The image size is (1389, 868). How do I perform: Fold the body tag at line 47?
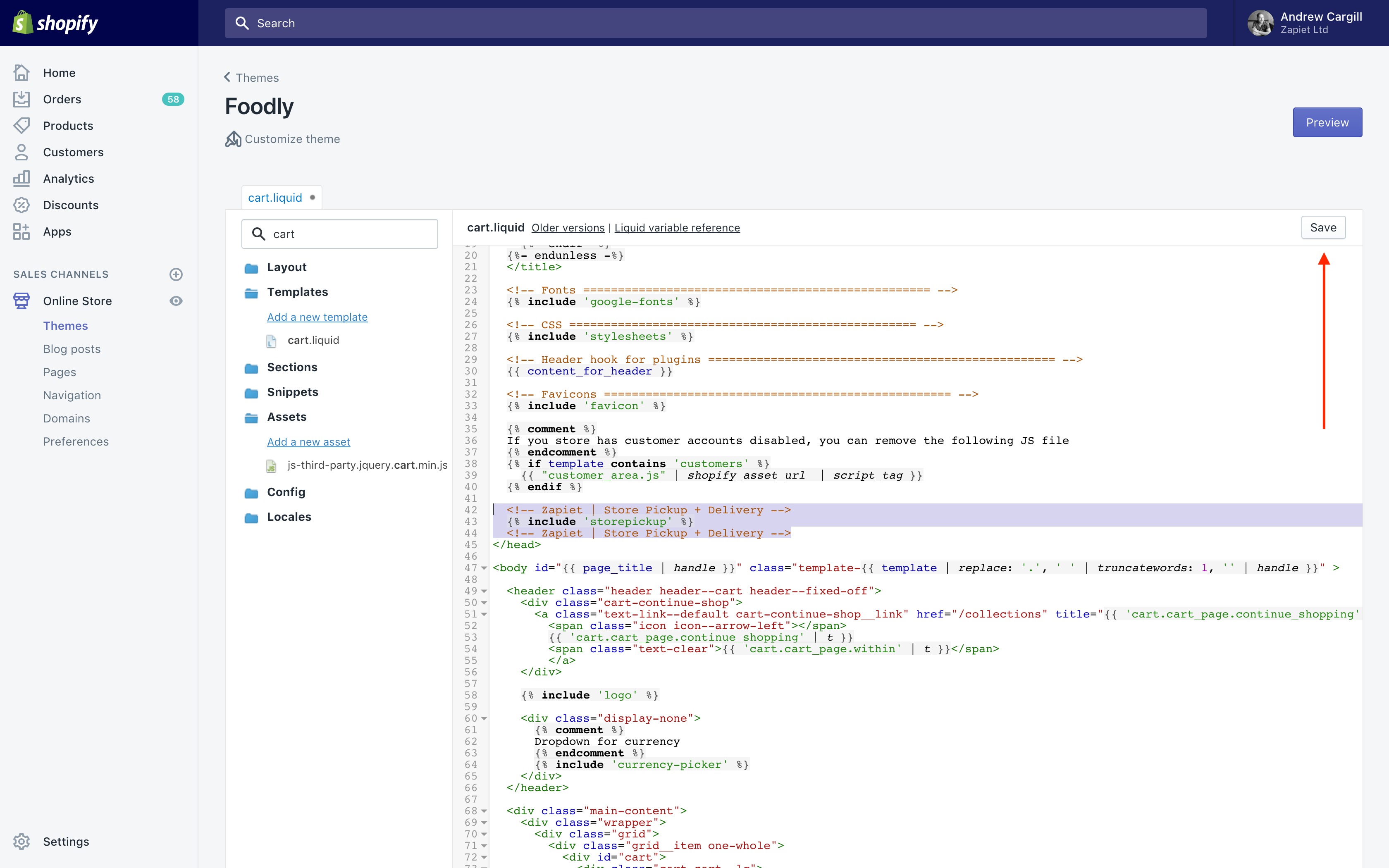(484, 568)
